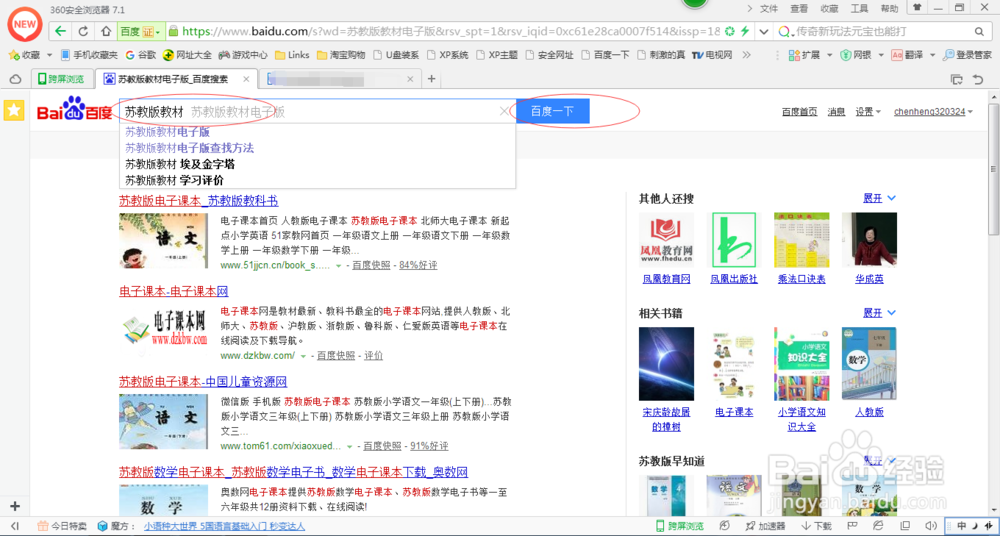Image resolution: width=1000 pixels, height=536 pixels.
Task: Open the 帮助 menu
Action: click(x=889, y=8)
